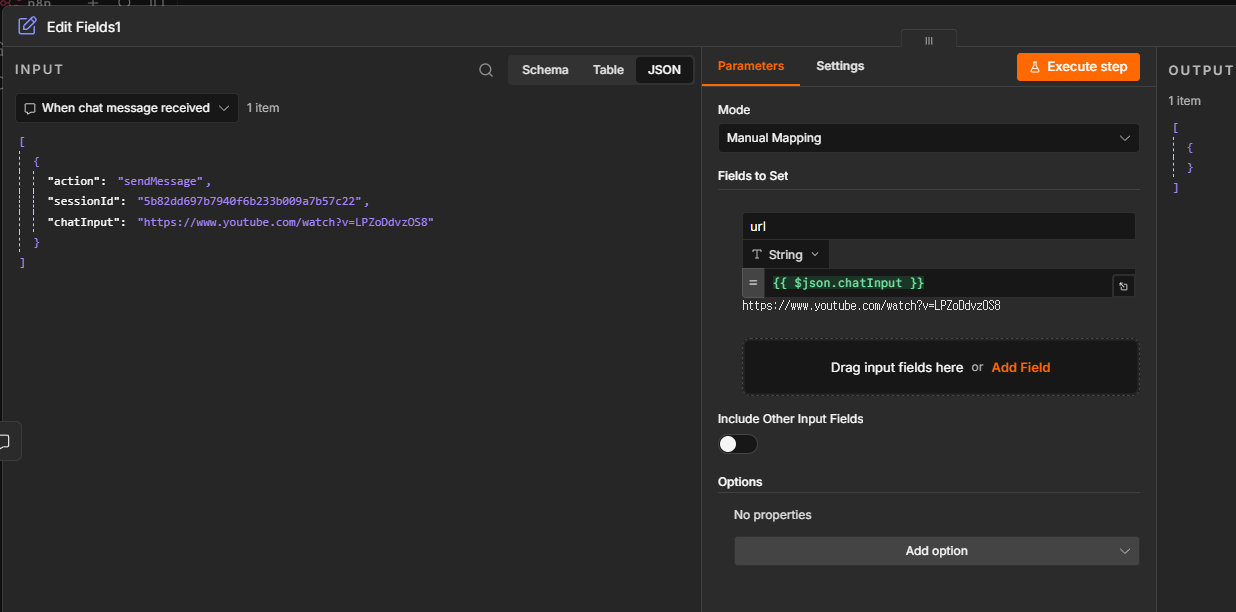Expand the String type selector

tap(785, 255)
